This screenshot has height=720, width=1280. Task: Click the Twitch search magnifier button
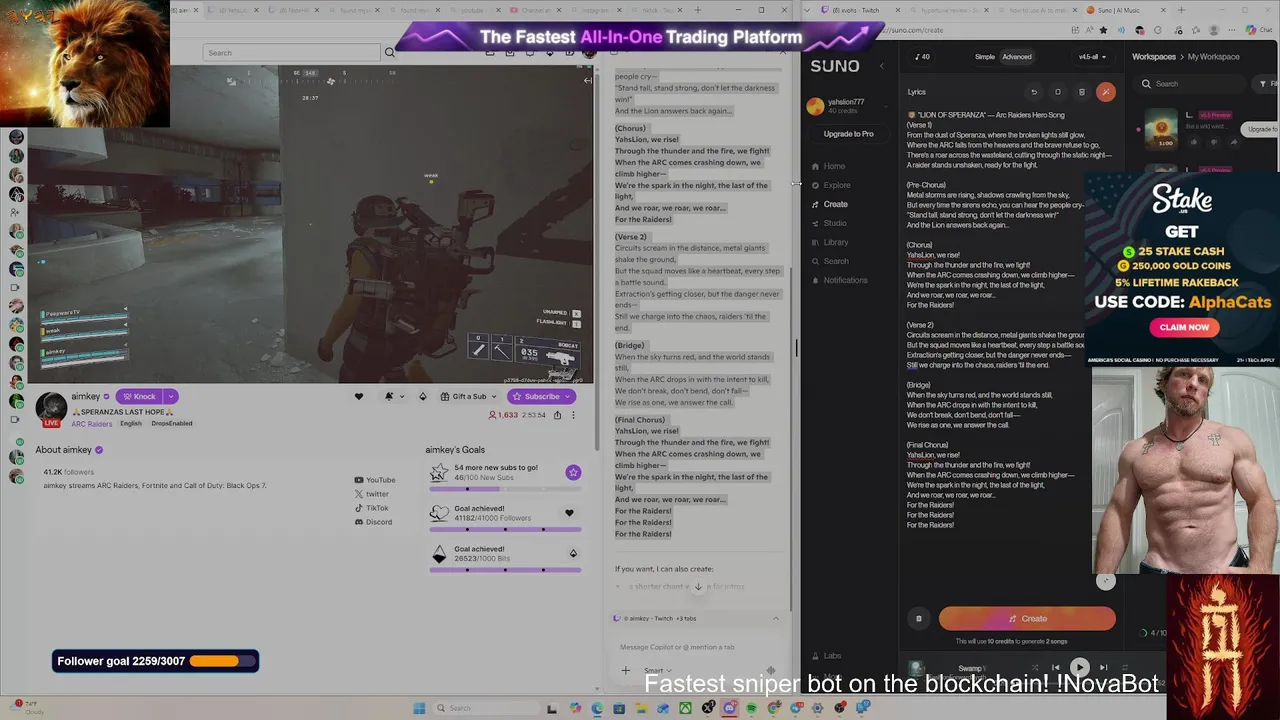coord(390,53)
